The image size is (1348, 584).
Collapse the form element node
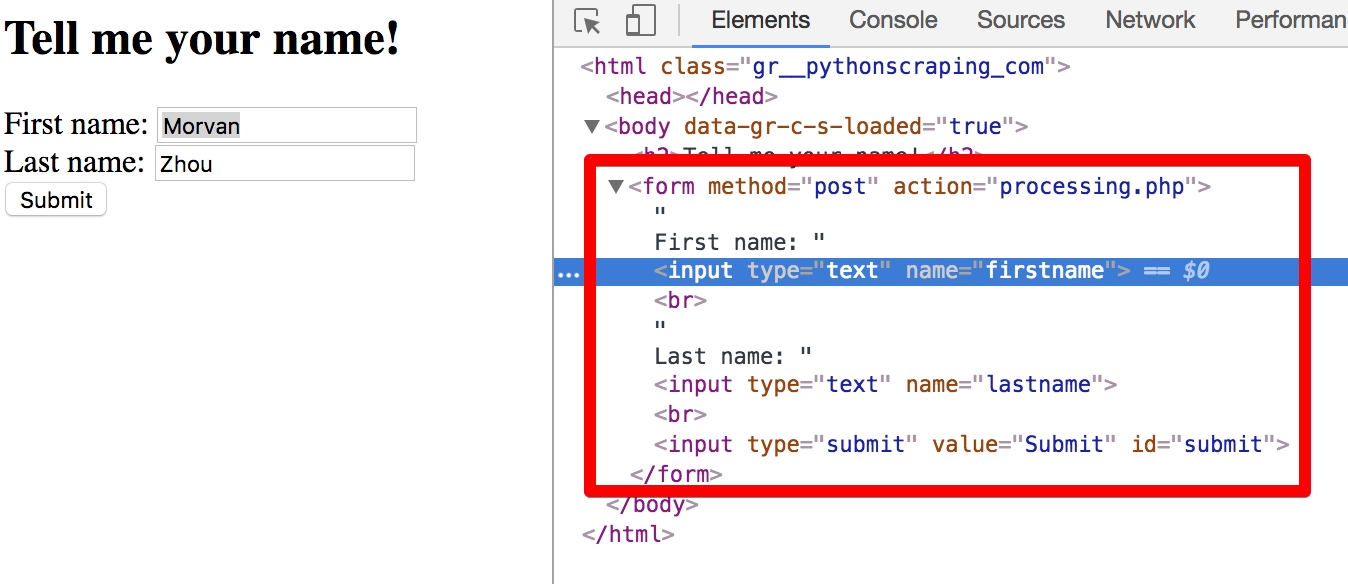click(616, 187)
